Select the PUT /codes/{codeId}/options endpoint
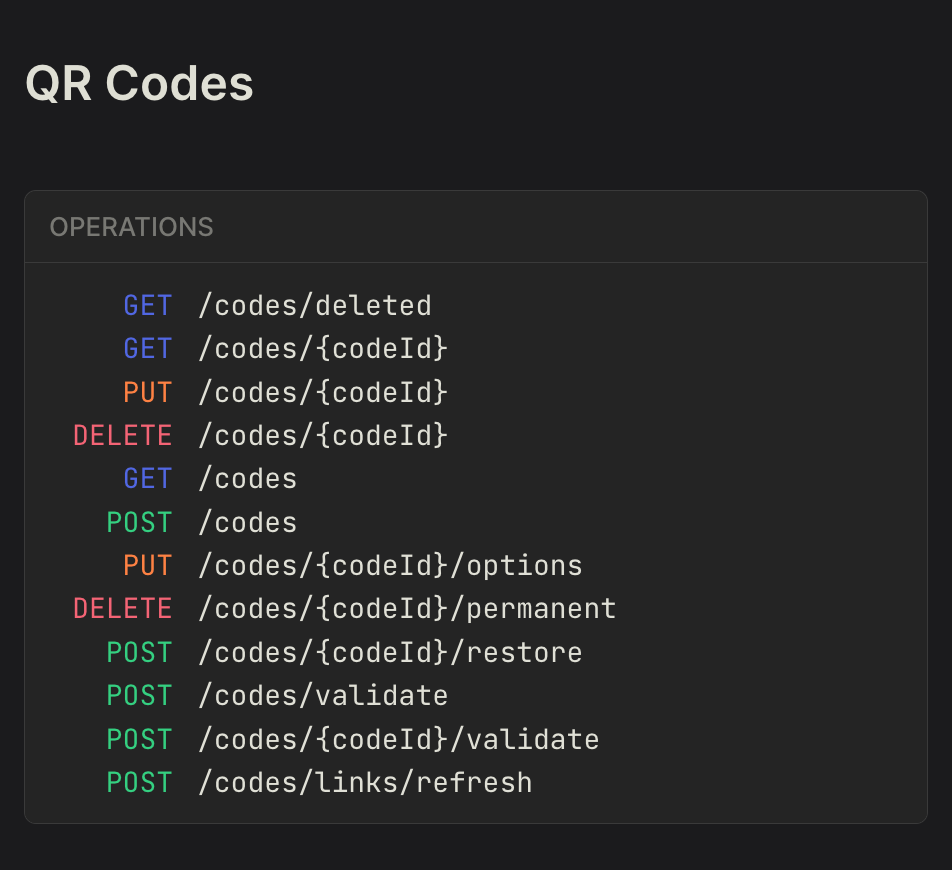The height and width of the screenshot is (870, 952). point(390,565)
